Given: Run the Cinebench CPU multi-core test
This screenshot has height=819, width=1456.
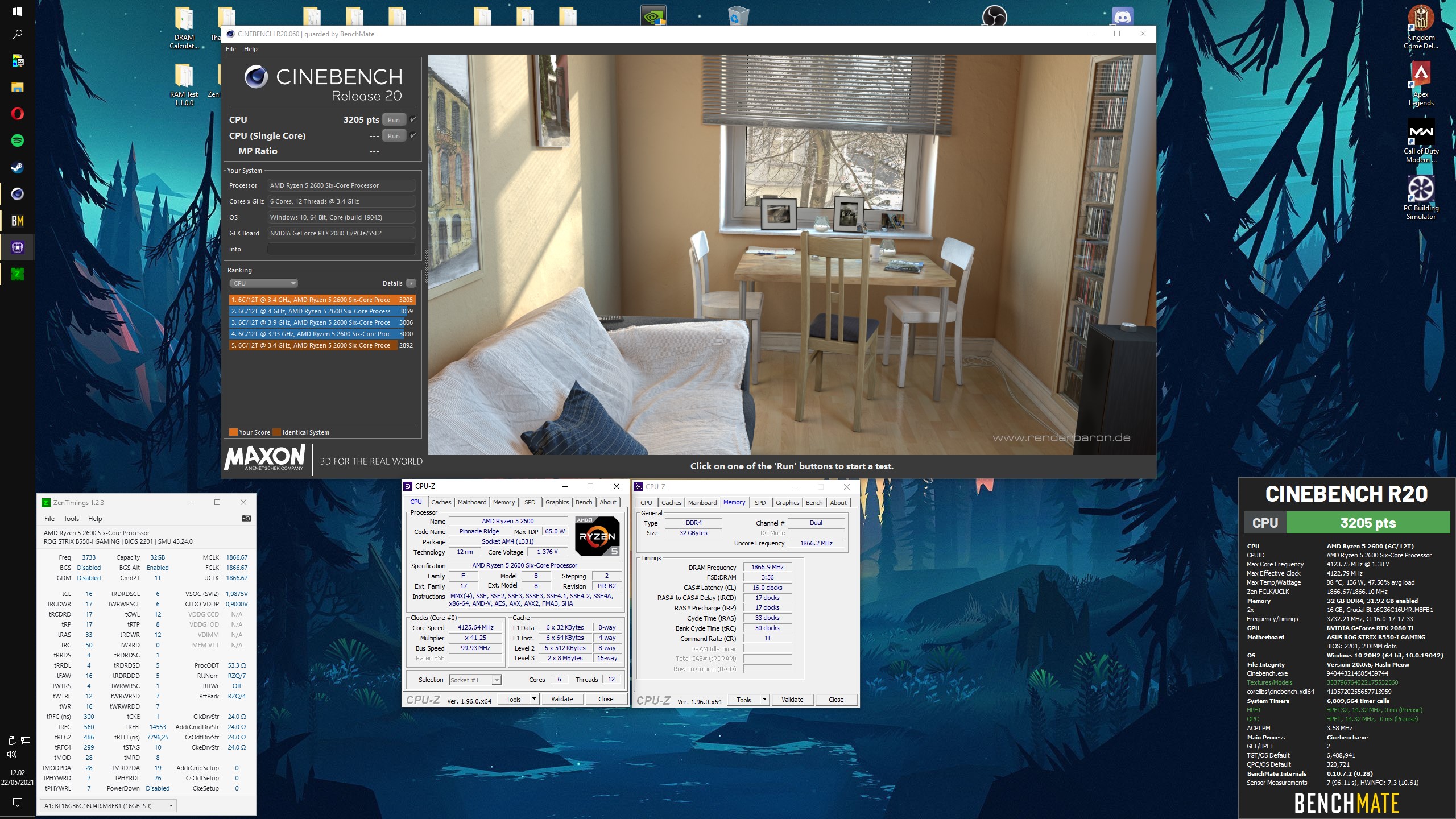Looking at the screenshot, I should (394, 120).
